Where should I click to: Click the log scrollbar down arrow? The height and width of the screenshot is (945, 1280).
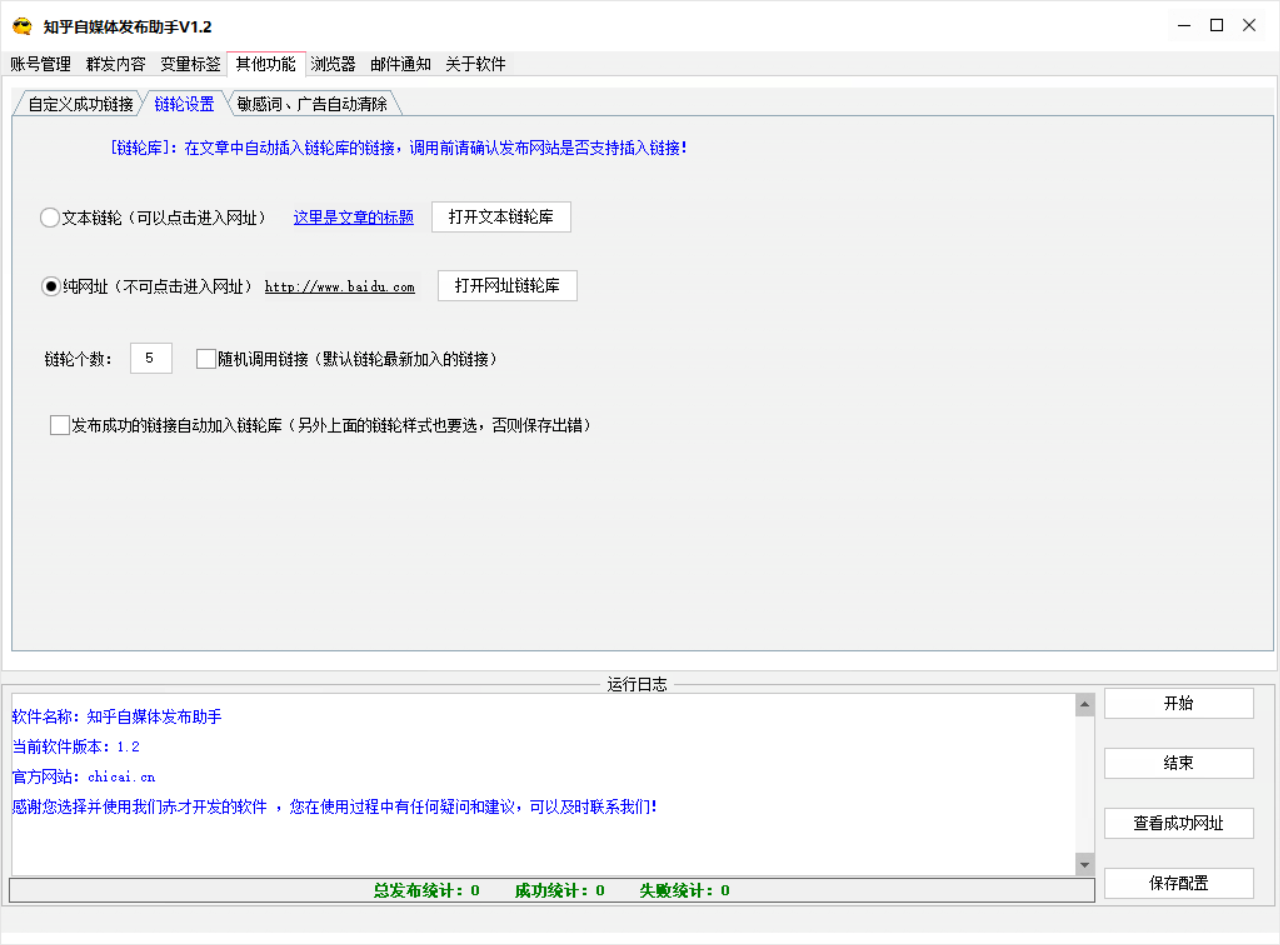click(1085, 864)
